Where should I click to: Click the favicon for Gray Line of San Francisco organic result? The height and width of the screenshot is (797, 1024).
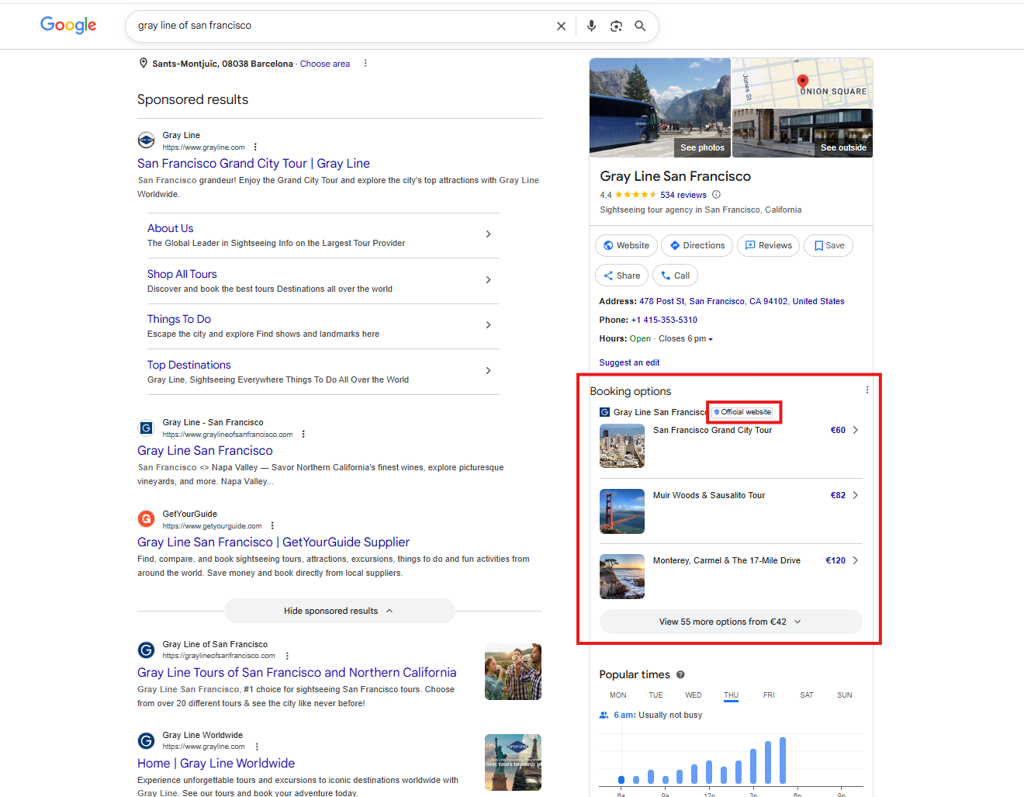pos(146,649)
